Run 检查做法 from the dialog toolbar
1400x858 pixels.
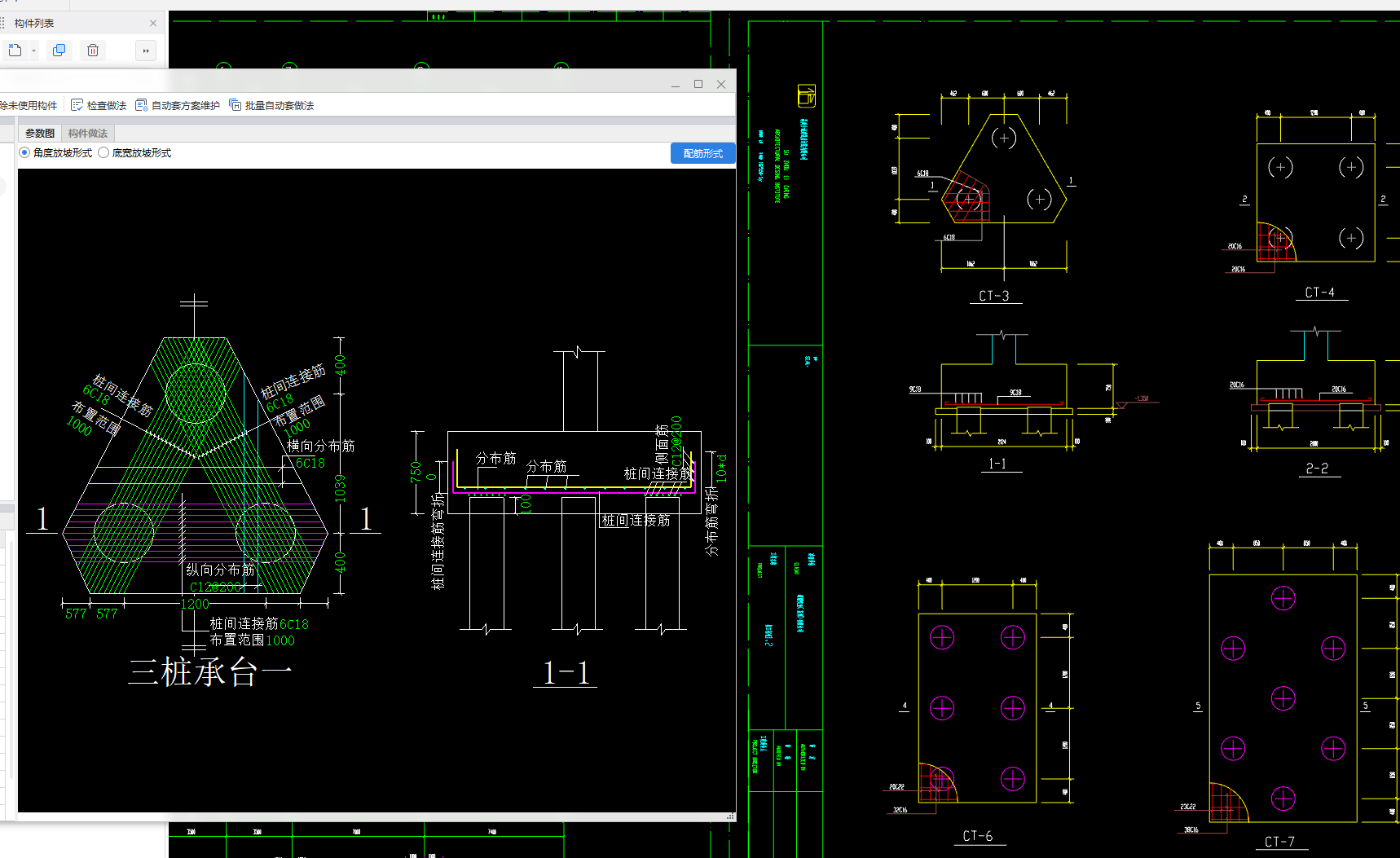[99, 106]
